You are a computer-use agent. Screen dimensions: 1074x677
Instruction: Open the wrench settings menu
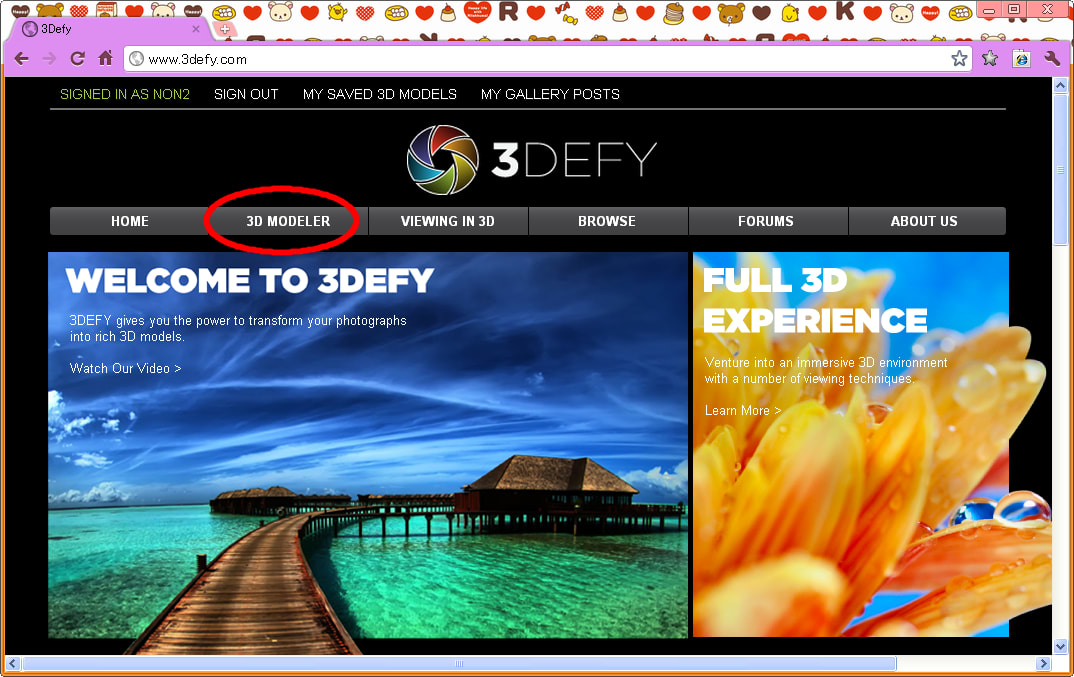1052,59
